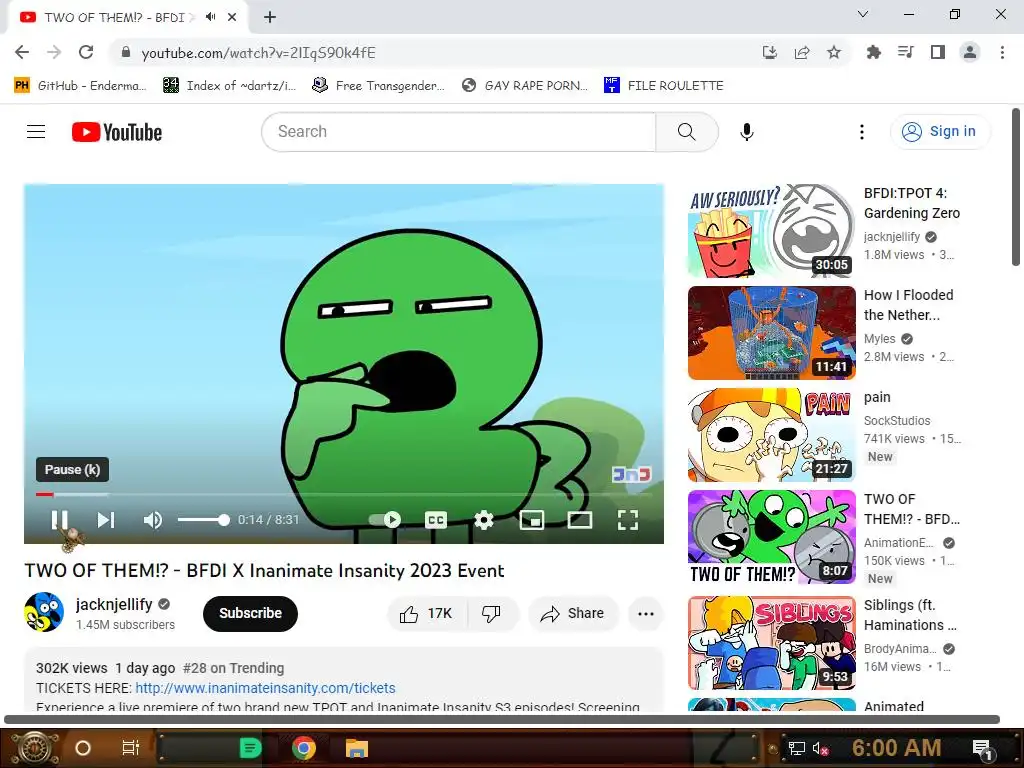Open Chrome profile avatar

point(970,52)
